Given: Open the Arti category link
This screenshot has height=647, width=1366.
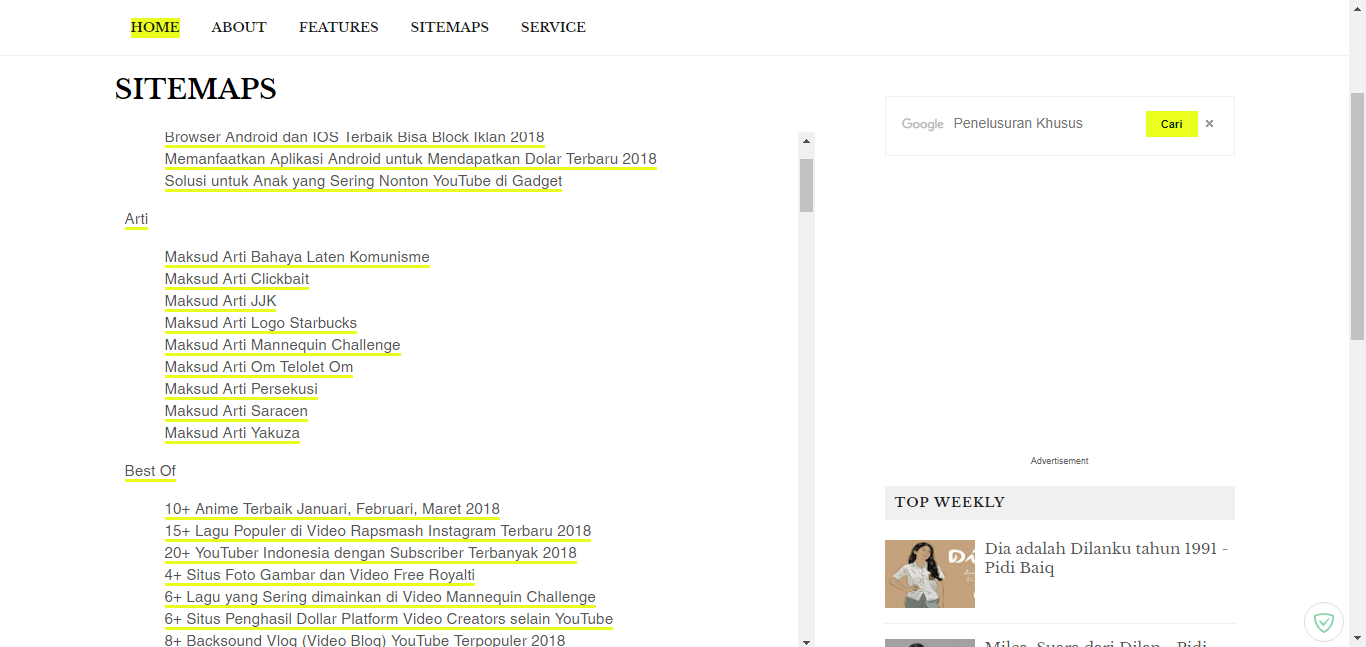Looking at the screenshot, I should (136, 219).
